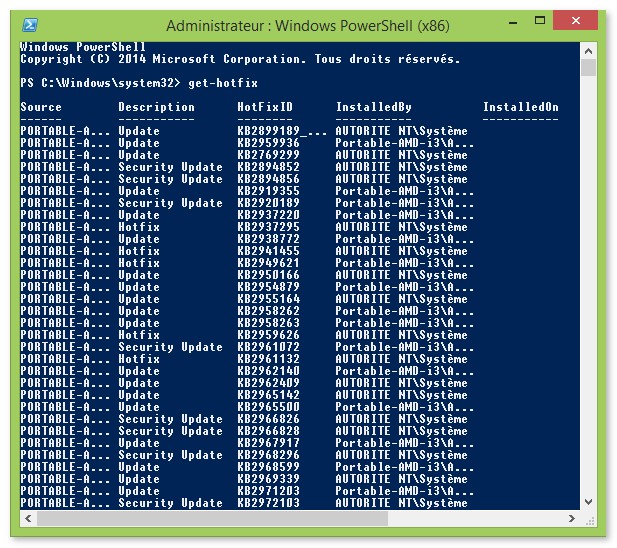617x548 pixels.
Task: Click hotfix ID KB2966826
Action: pos(268,419)
